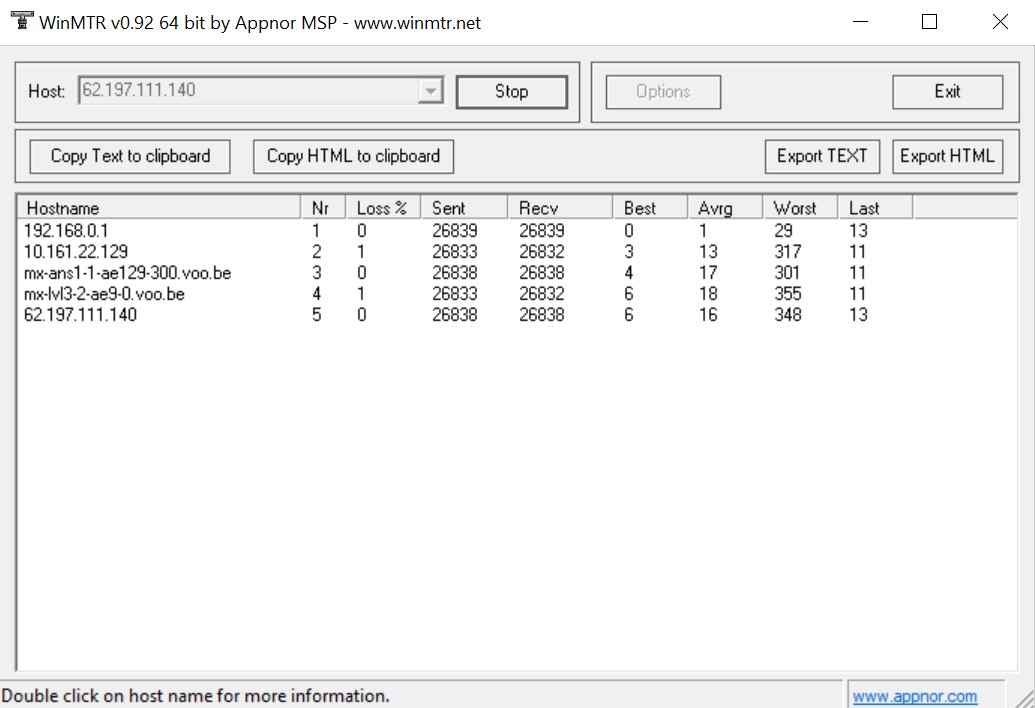Click Worst value 317 in 10.161.22.129 row
This screenshot has height=708, width=1035.
787,251
